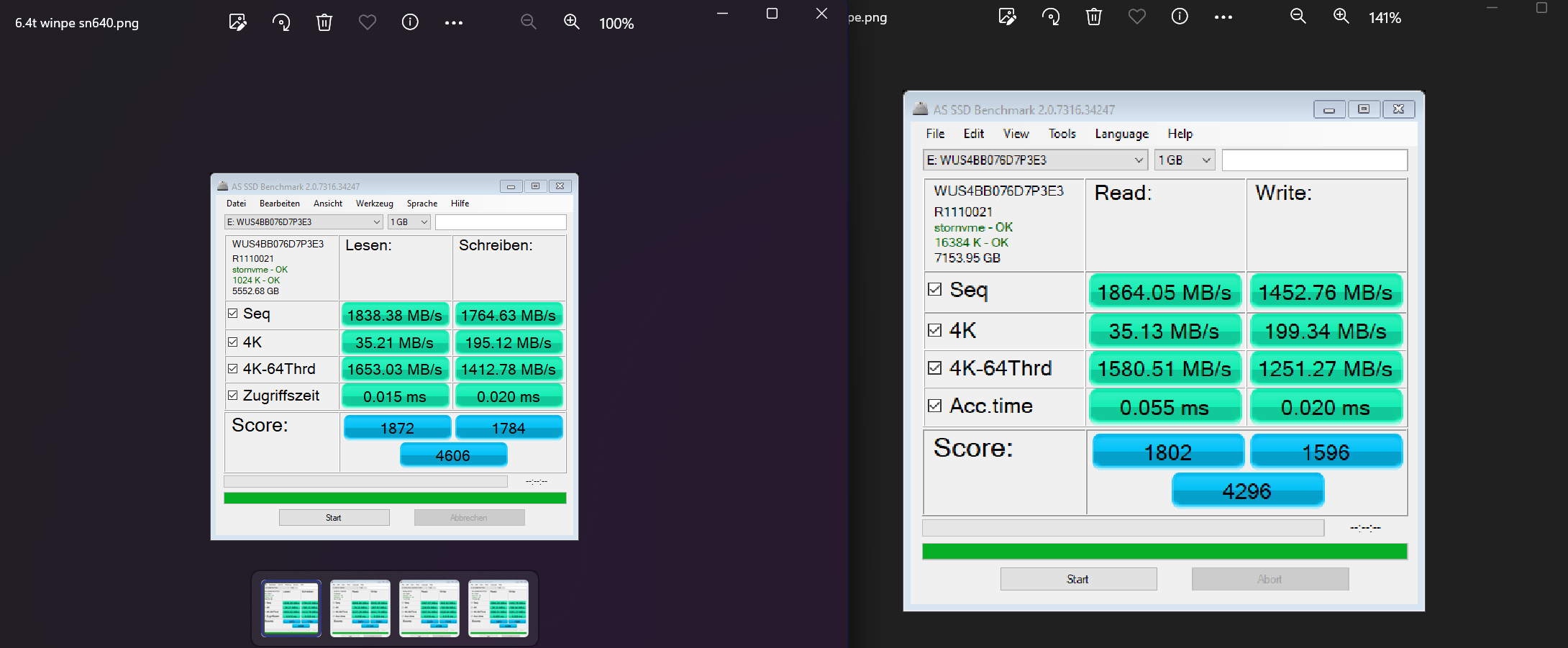Toggle 4K checkbox in German benchmark
This screenshot has height=648, width=1568.
(x=233, y=342)
